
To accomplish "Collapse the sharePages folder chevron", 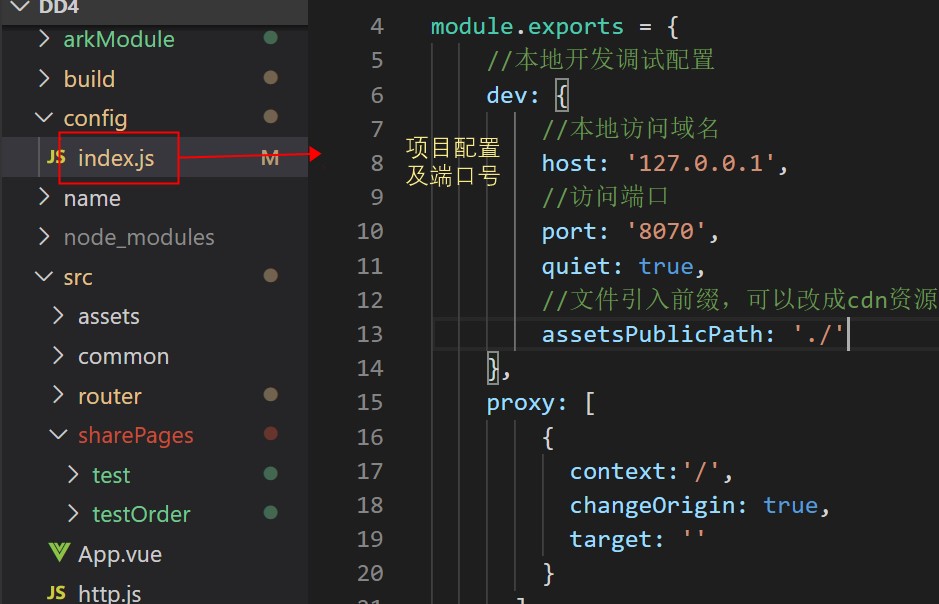I will [x=58, y=434].
